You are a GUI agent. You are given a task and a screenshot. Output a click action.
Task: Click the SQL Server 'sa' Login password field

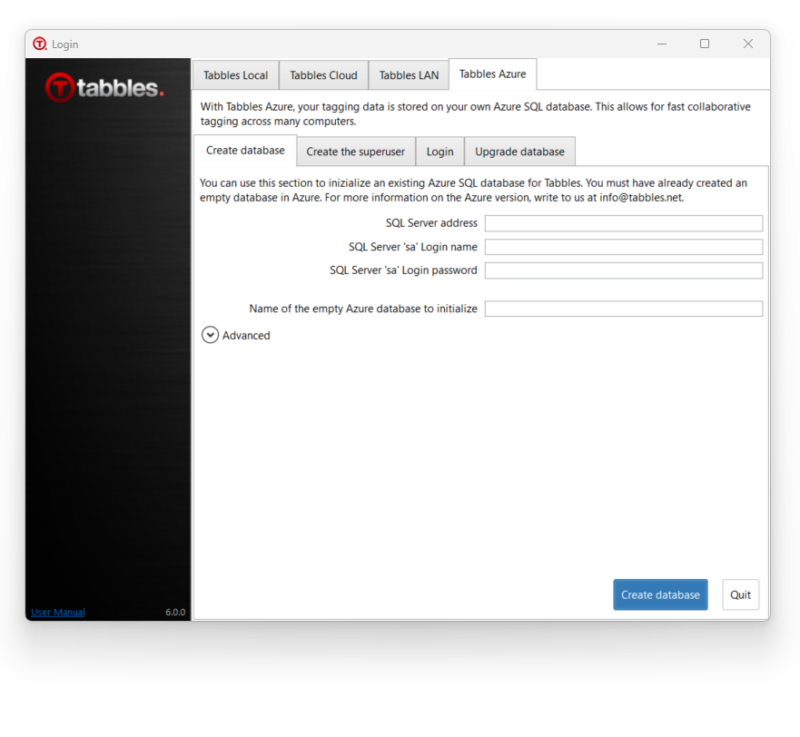coord(623,270)
